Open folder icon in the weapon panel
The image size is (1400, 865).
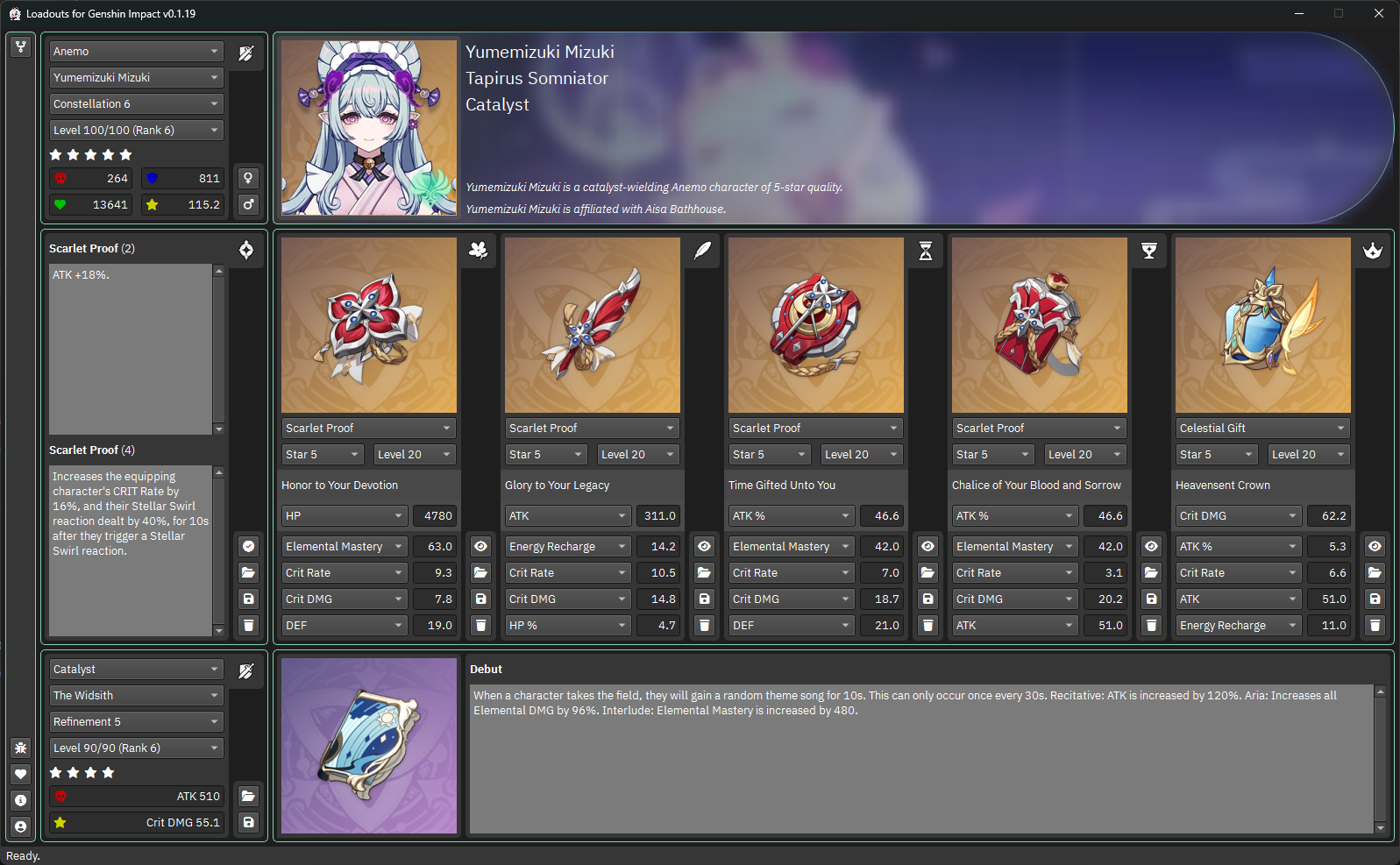coord(249,796)
